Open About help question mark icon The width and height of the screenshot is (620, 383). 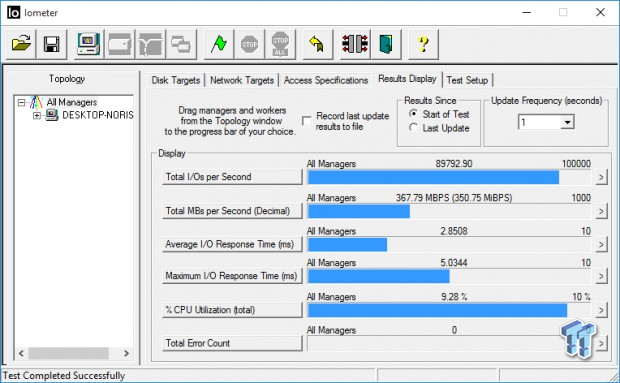coord(423,44)
